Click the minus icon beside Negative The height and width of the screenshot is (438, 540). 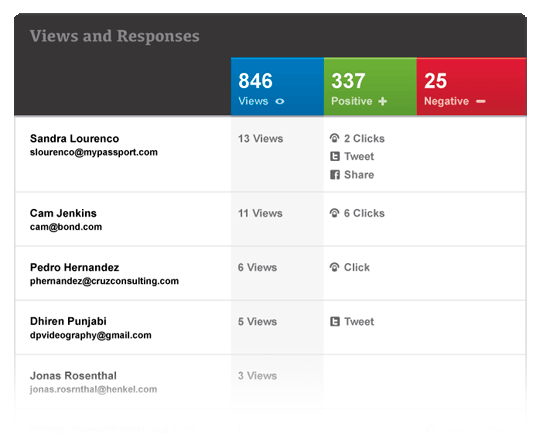click(x=481, y=101)
